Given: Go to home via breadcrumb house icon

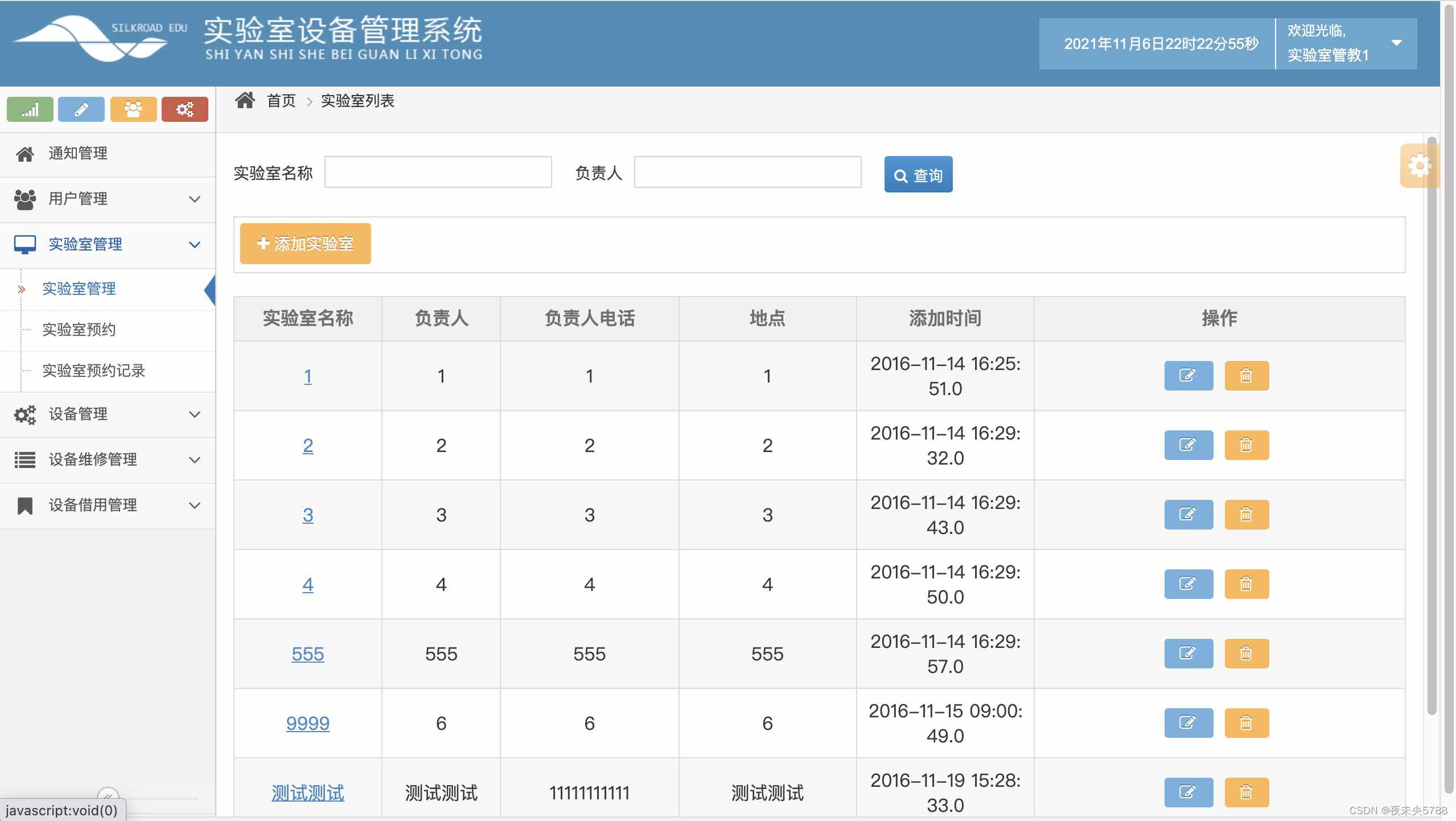Looking at the screenshot, I should click(245, 101).
